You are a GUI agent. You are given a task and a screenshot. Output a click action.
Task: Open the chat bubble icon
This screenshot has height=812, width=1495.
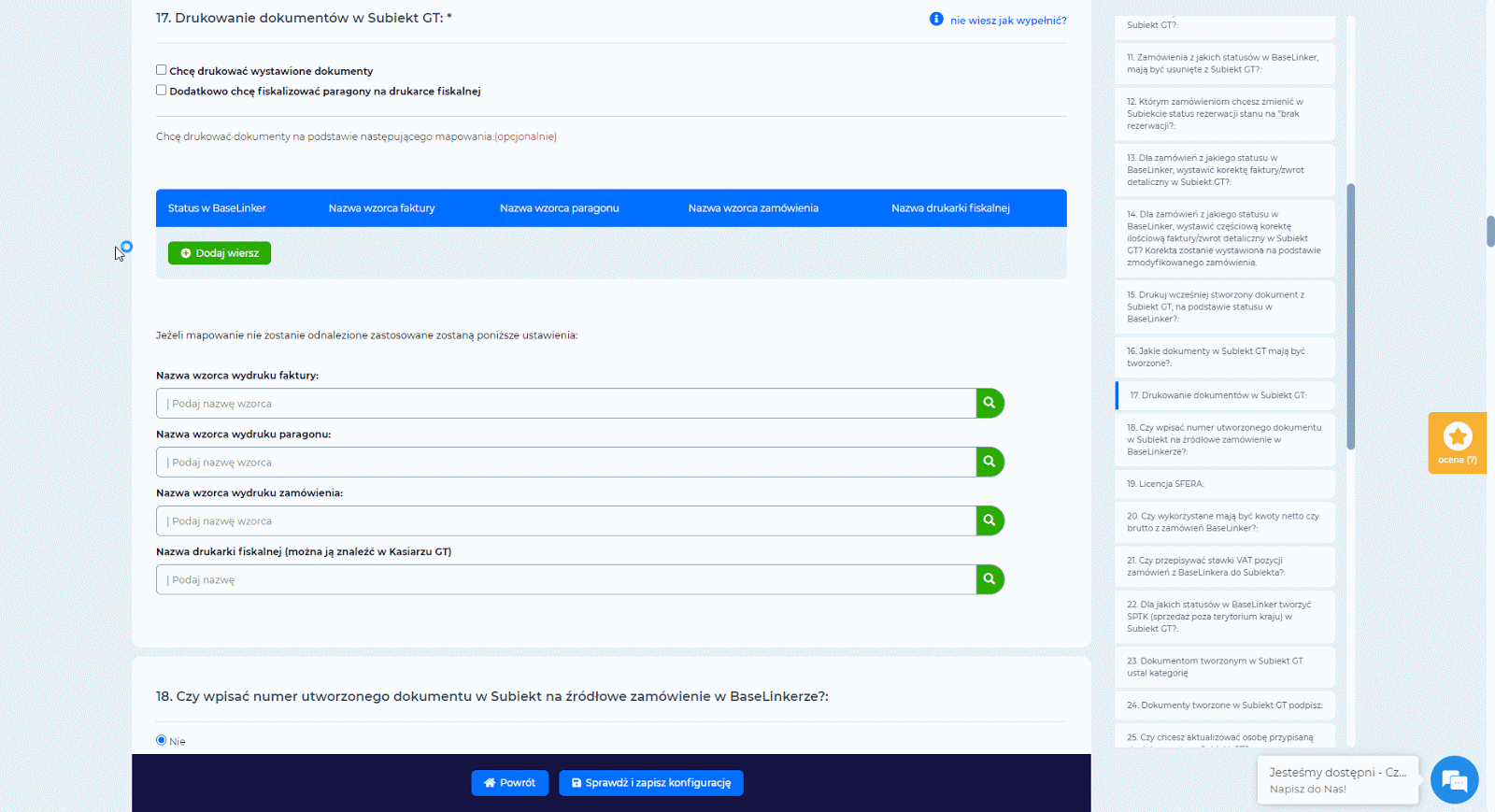coord(1455,779)
